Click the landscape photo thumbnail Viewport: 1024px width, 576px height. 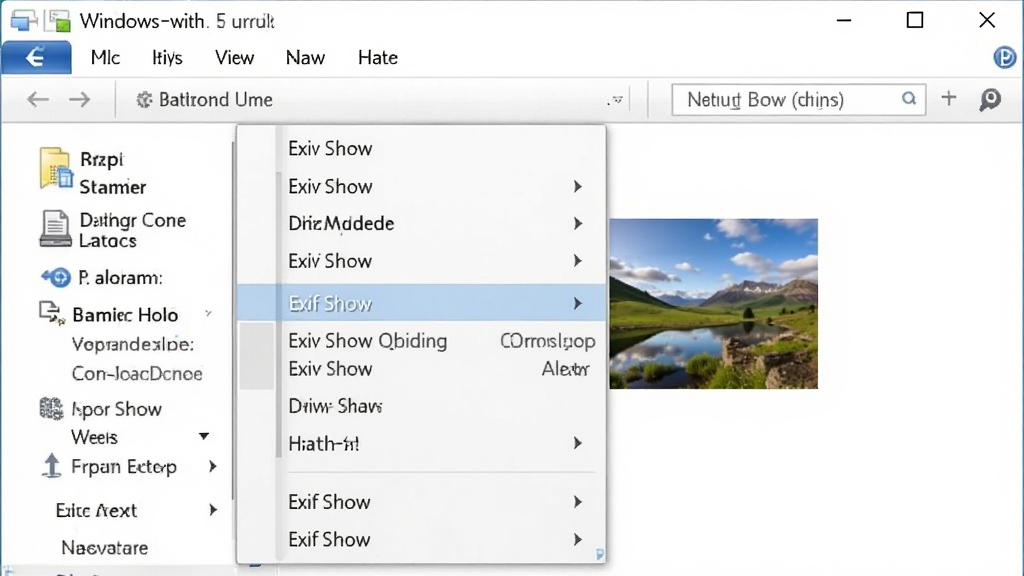point(713,304)
